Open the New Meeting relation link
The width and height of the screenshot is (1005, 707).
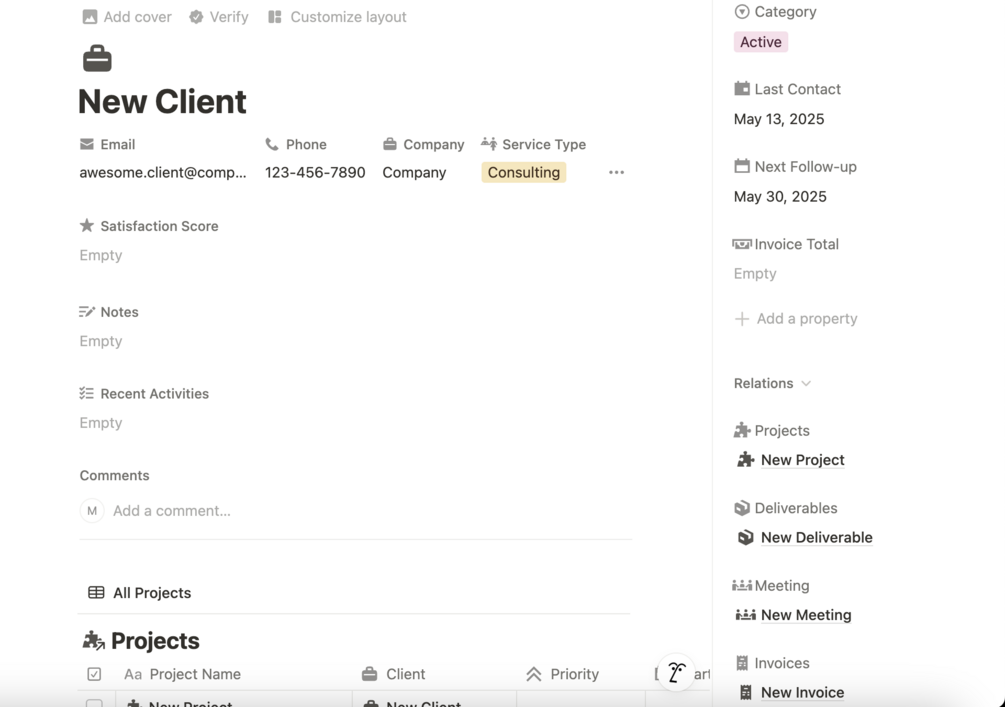[x=806, y=615]
